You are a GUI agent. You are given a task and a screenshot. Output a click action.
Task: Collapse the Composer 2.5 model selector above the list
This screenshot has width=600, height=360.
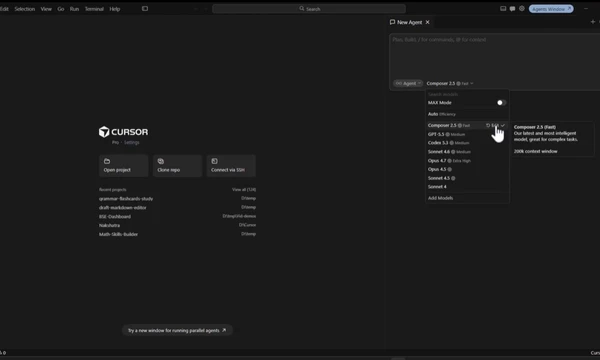click(450, 83)
